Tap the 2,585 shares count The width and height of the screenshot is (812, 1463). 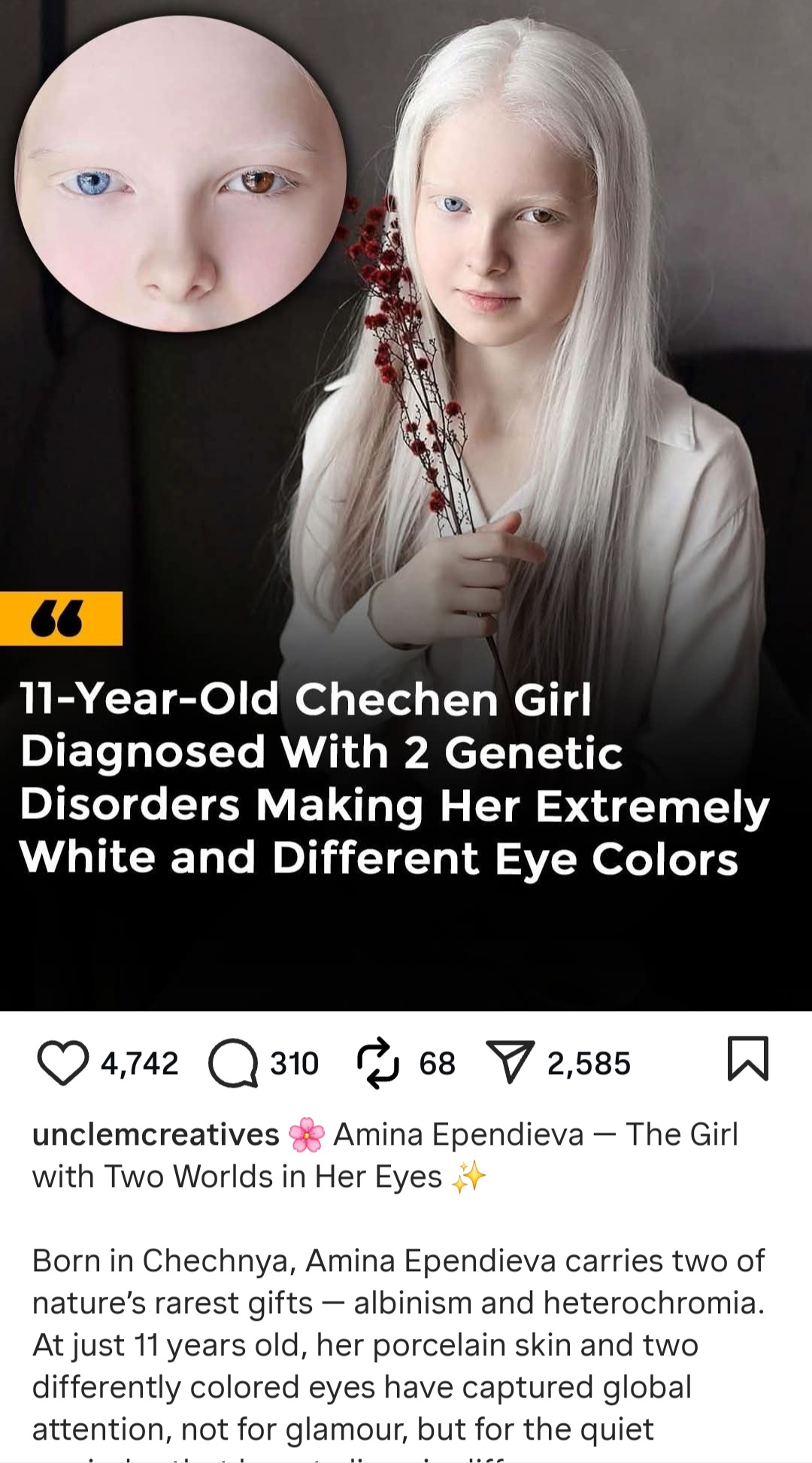pyautogui.click(x=589, y=1064)
